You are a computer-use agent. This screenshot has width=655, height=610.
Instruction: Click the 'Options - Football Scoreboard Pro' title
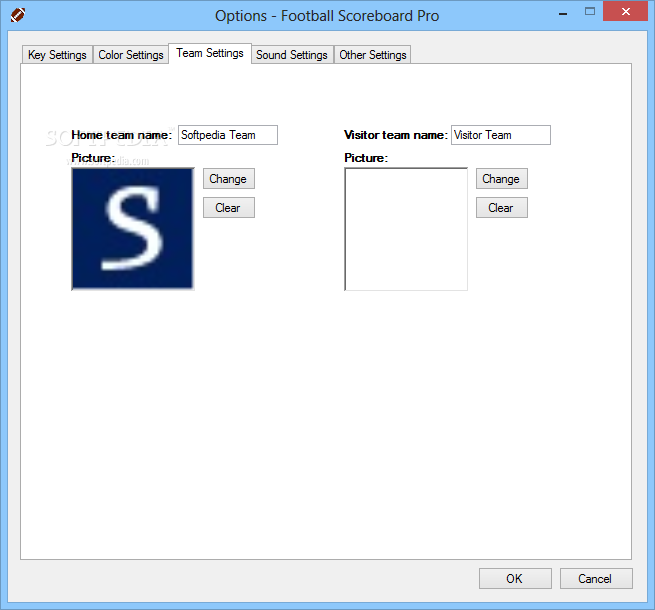click(x=327, y=16)
